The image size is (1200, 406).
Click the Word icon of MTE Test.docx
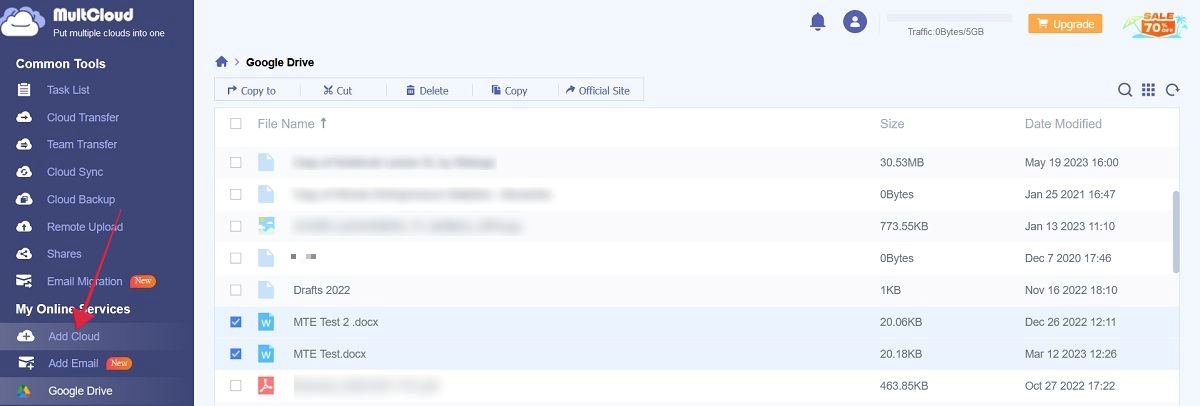pyautogui.click(x=266, y=353)
